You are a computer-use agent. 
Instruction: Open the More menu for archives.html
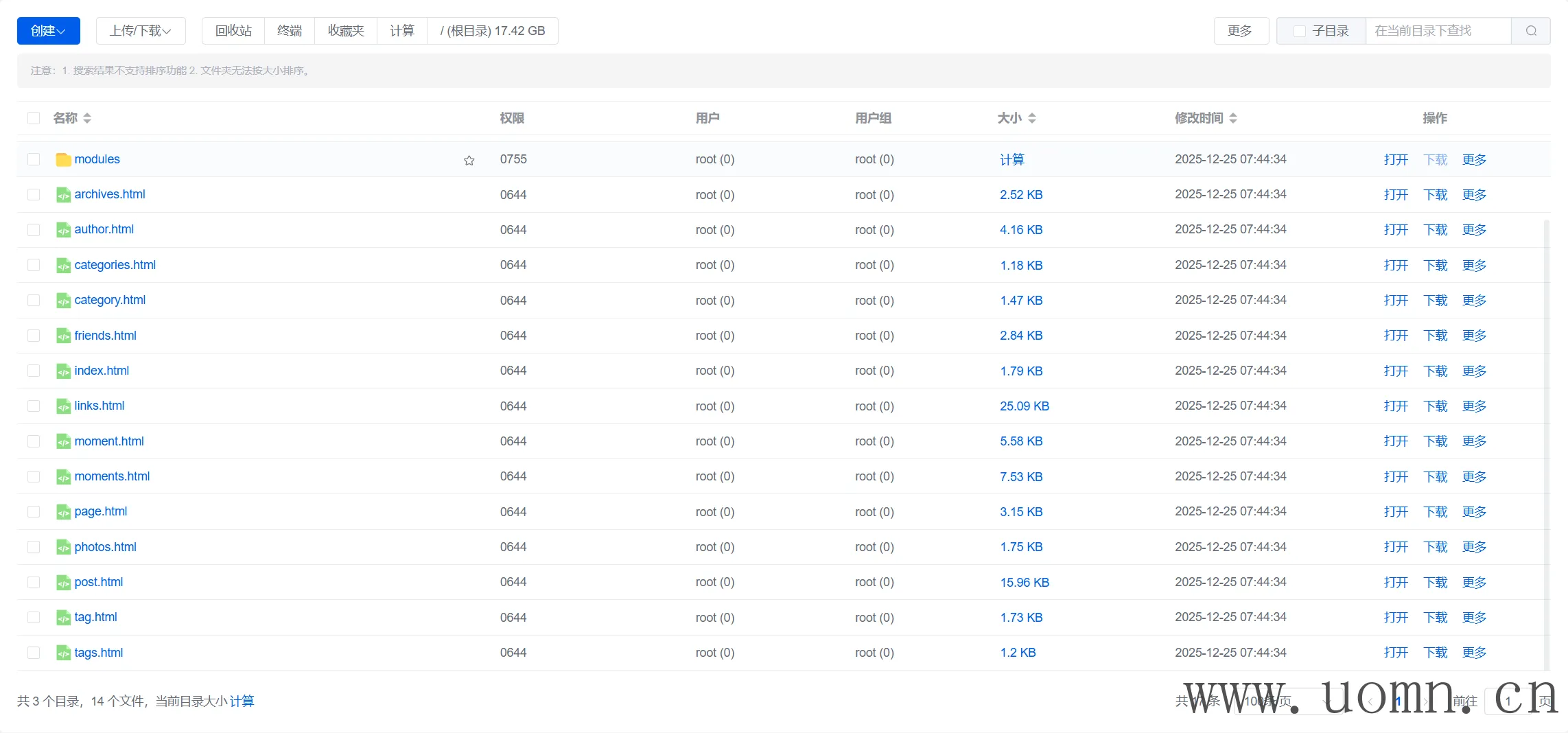[1474, 195]
